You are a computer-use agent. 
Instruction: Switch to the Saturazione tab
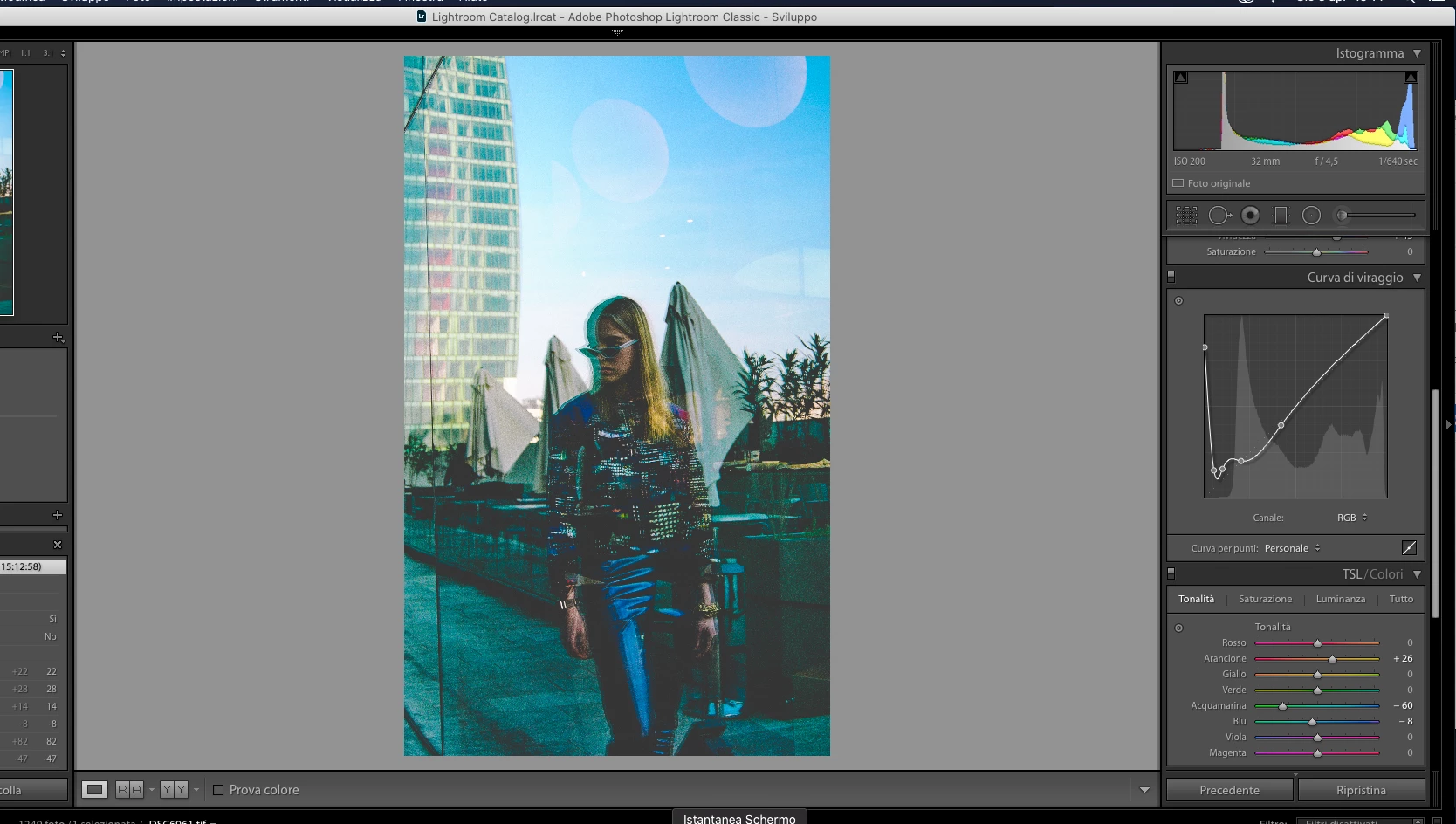[x=1265, y=599]
